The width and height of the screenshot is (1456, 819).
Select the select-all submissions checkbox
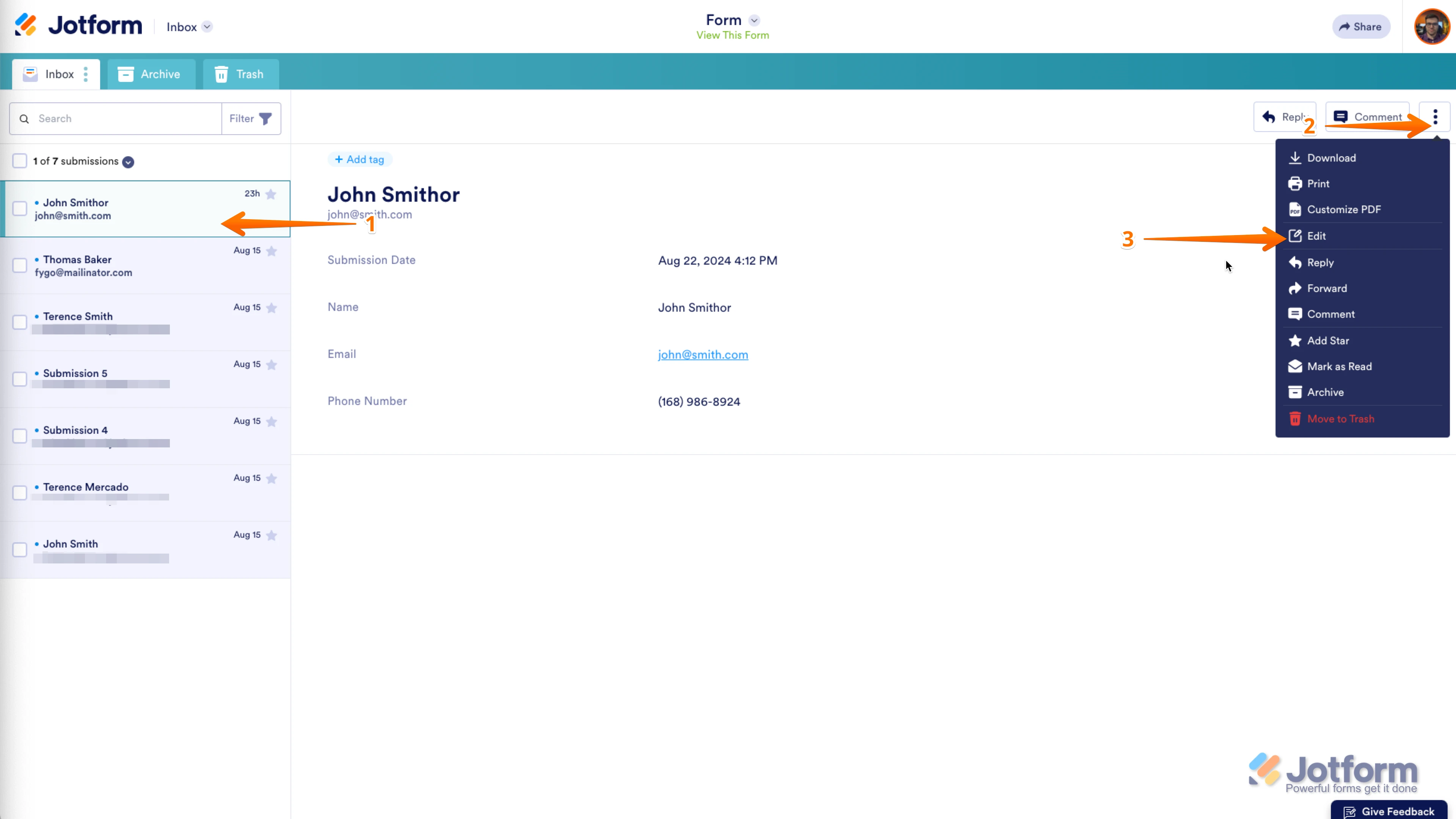20,160
